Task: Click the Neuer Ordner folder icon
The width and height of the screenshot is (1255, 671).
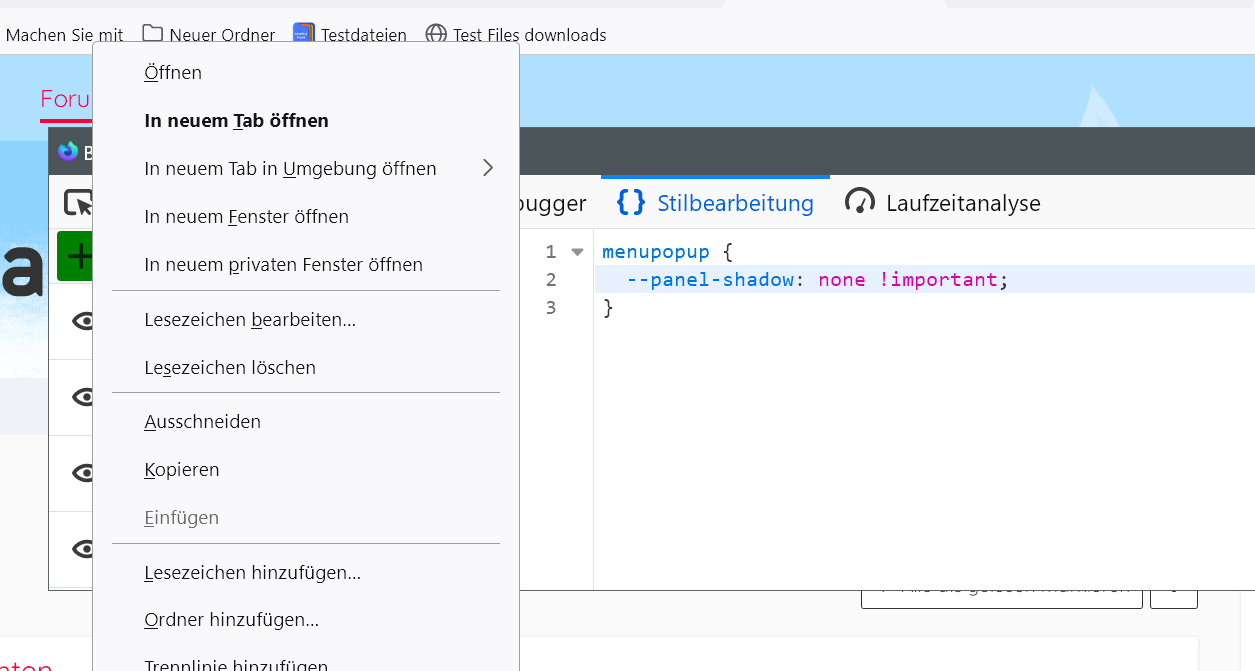Action: click(x=152, y=34)
